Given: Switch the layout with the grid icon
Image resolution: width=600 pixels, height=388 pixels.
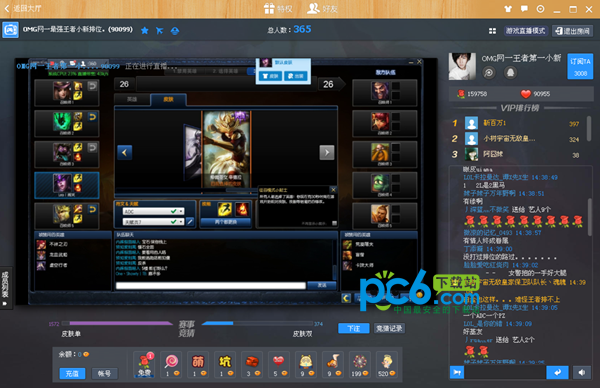Looking at the screenshot, I should click(492, 31).
